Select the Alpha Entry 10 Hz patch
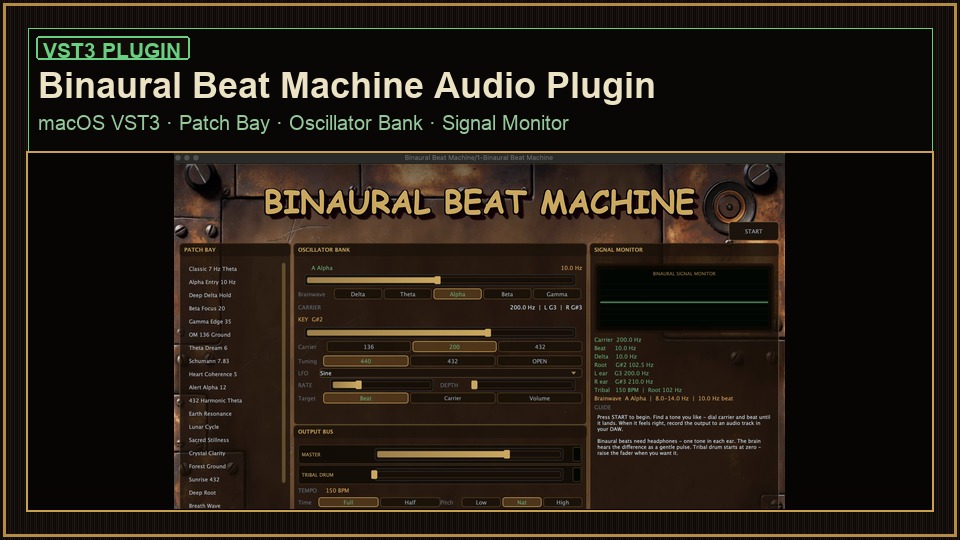 pyautogui.click(x=212, y=282)
